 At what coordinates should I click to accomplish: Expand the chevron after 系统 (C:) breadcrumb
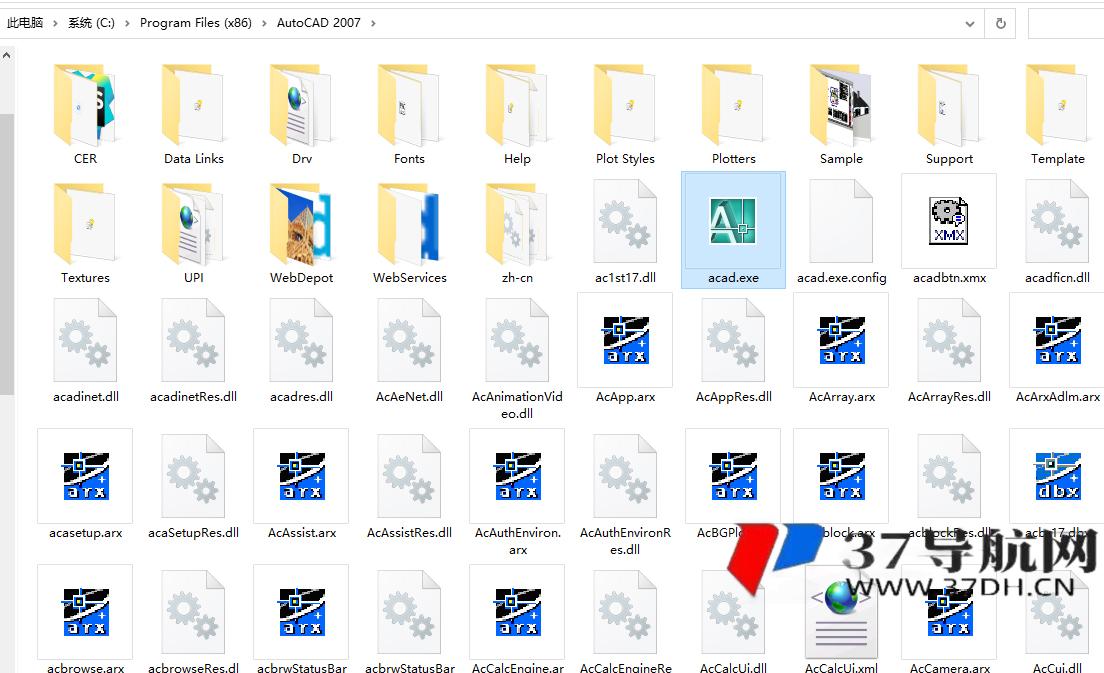[128, 23]
